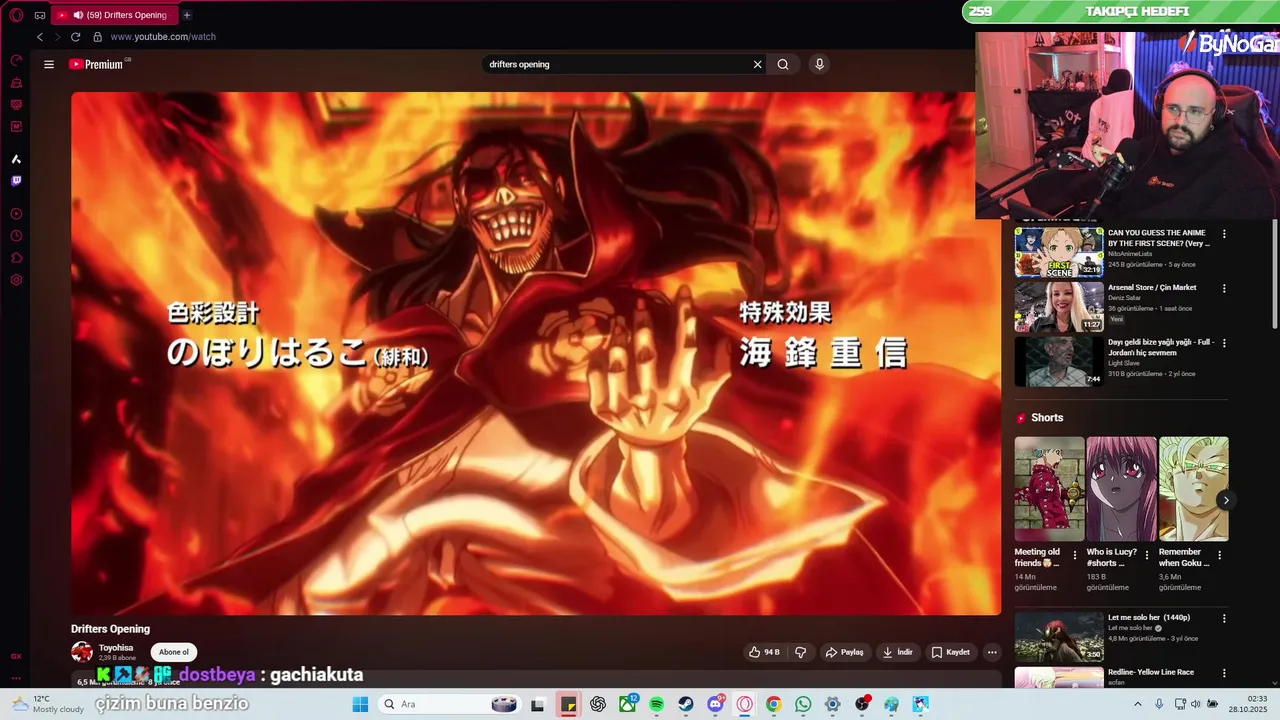
Task: Mute tab via speaker icon on tab
Action: coord(78,15)
